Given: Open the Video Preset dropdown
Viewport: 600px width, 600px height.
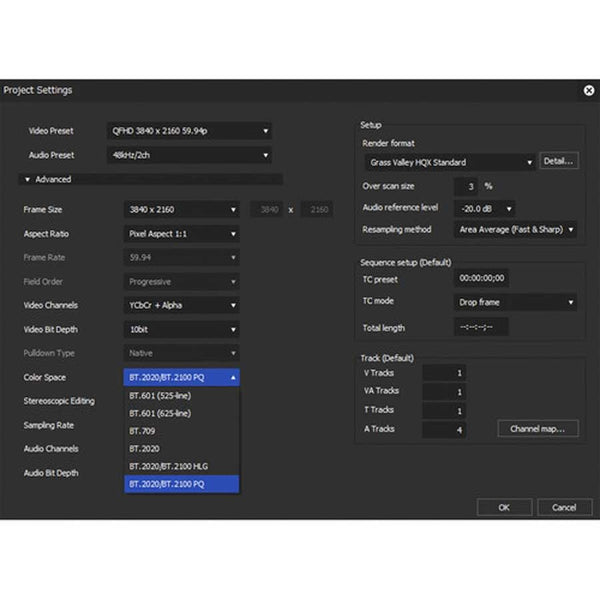Looking at the screenshot, I should tap(189, 130).
